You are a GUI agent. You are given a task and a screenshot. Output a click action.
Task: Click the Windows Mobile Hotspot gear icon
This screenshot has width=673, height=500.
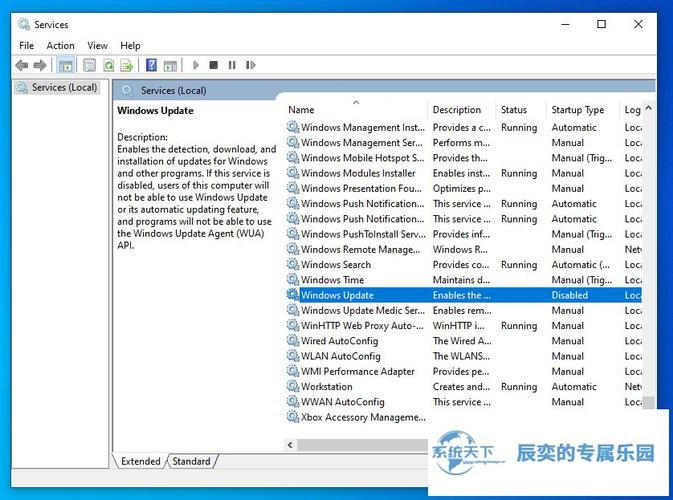pyautogui.click(x=293, y=158)
